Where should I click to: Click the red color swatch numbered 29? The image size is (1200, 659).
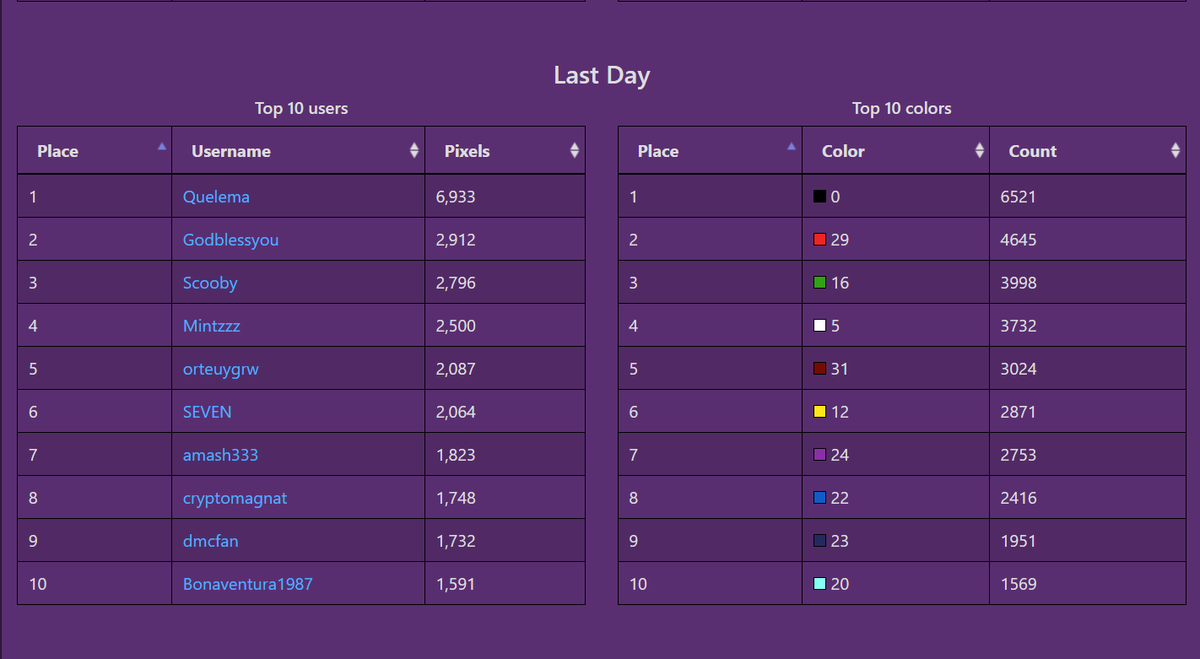[820, 240]
